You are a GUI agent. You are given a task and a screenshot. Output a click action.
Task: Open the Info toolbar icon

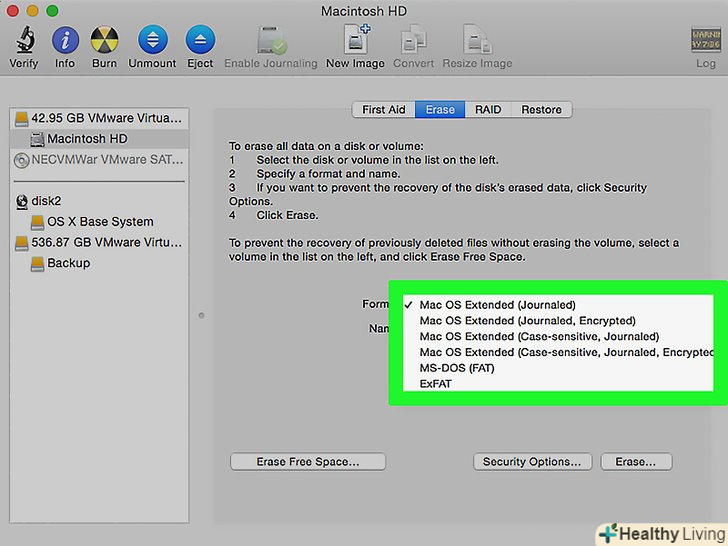point(65,40)
